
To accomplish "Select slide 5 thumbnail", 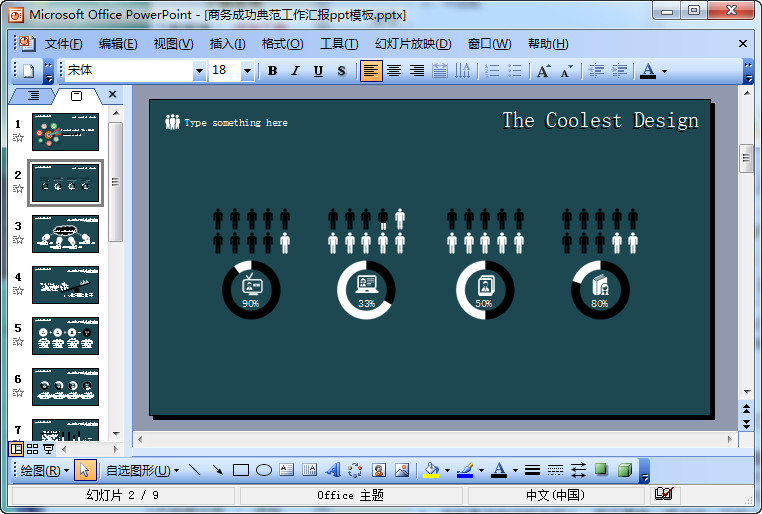I will coord(65,336).
